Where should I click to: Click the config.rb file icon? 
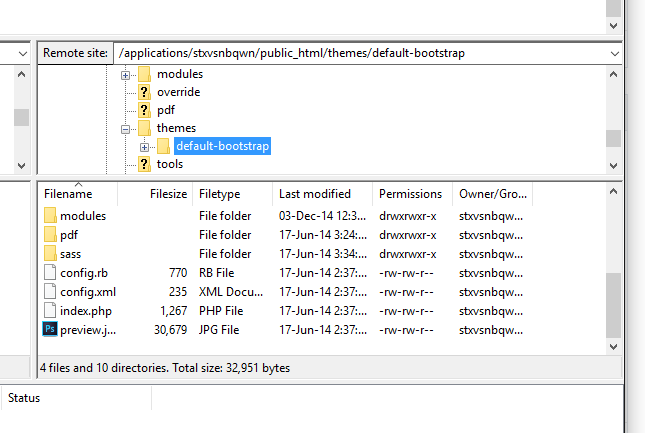[50, 273]
